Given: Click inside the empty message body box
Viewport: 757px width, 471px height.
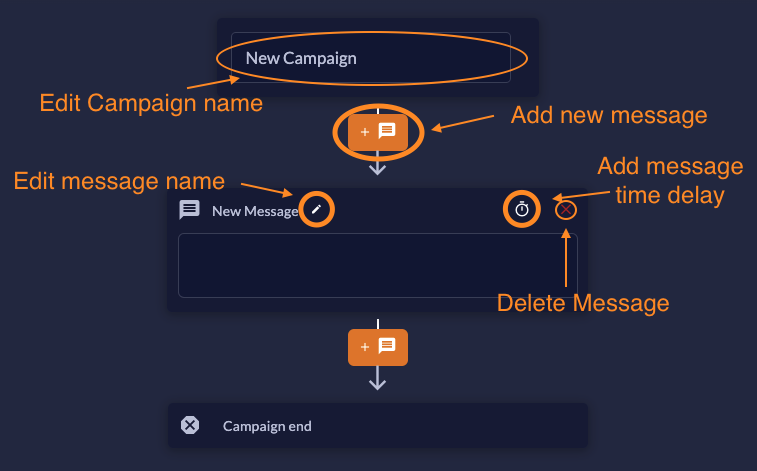Looking at the screenshot, I should (378, 265).
